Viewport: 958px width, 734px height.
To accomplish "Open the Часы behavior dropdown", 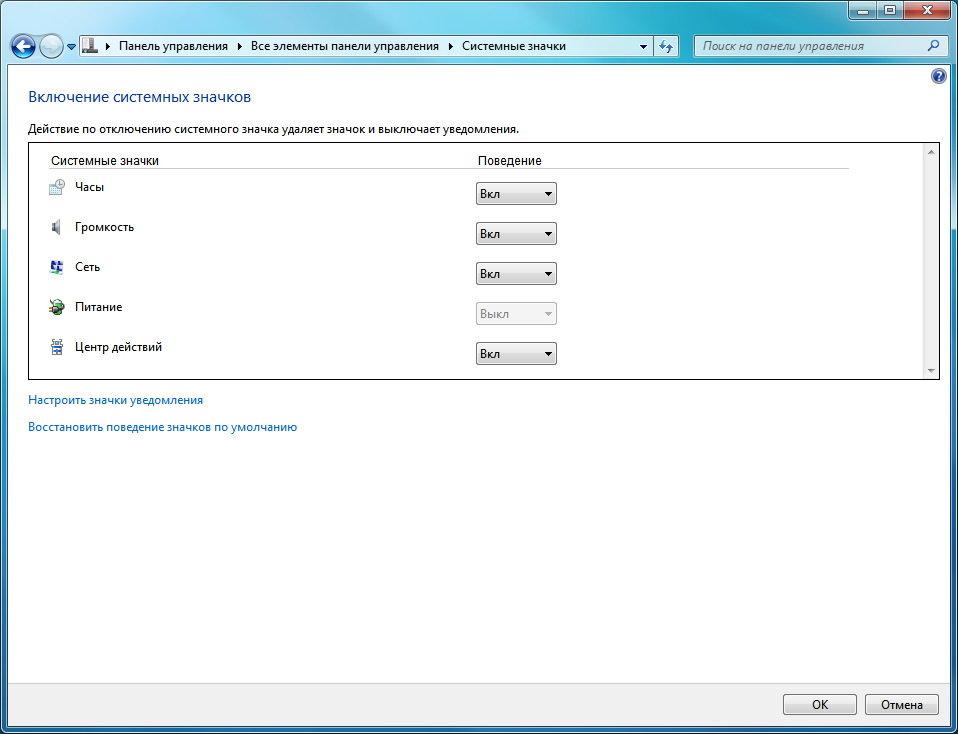I will [x=516, y=194].
